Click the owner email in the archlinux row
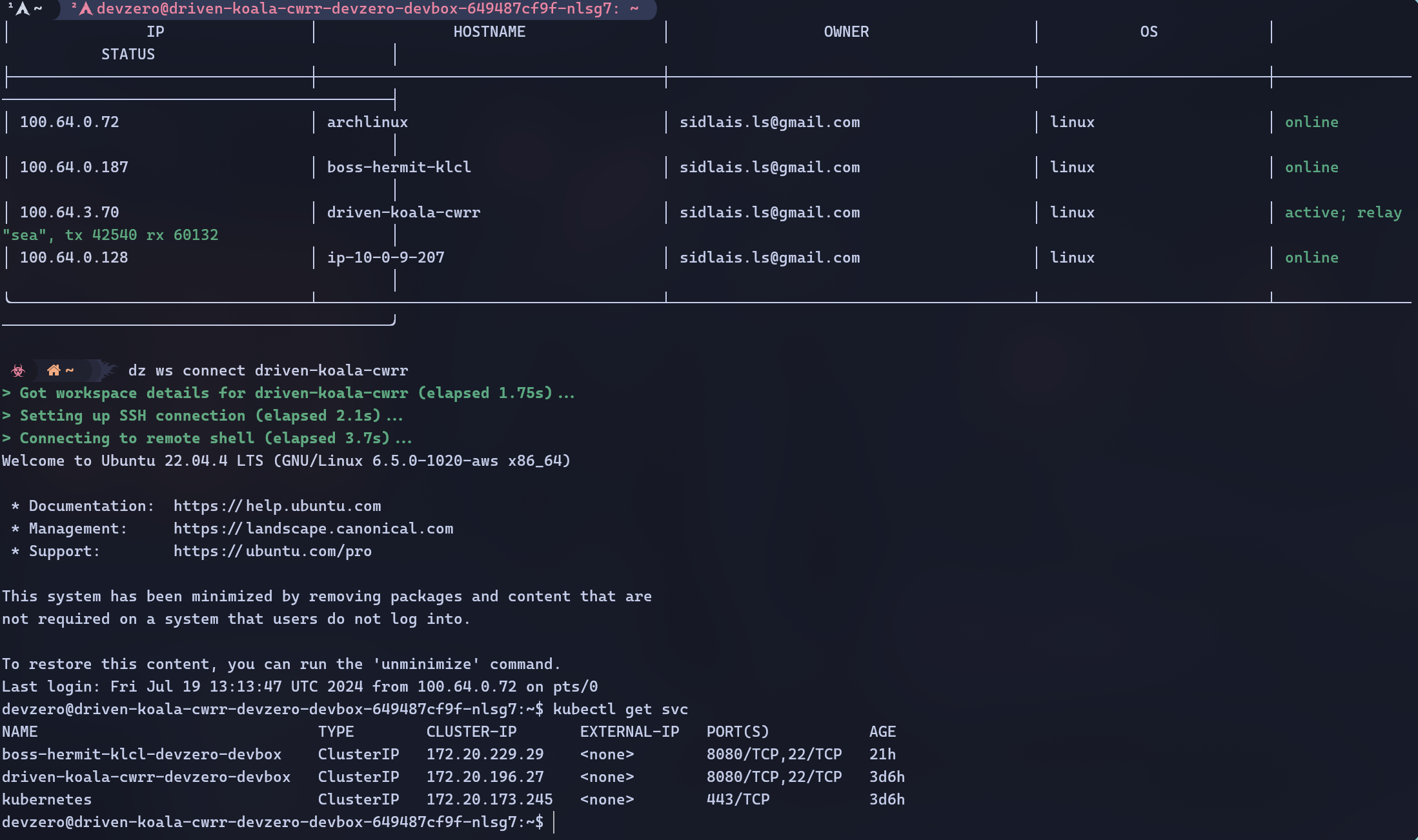Image resolution: width=1418 pixels, height=840 pixels. tap(769, 122)
